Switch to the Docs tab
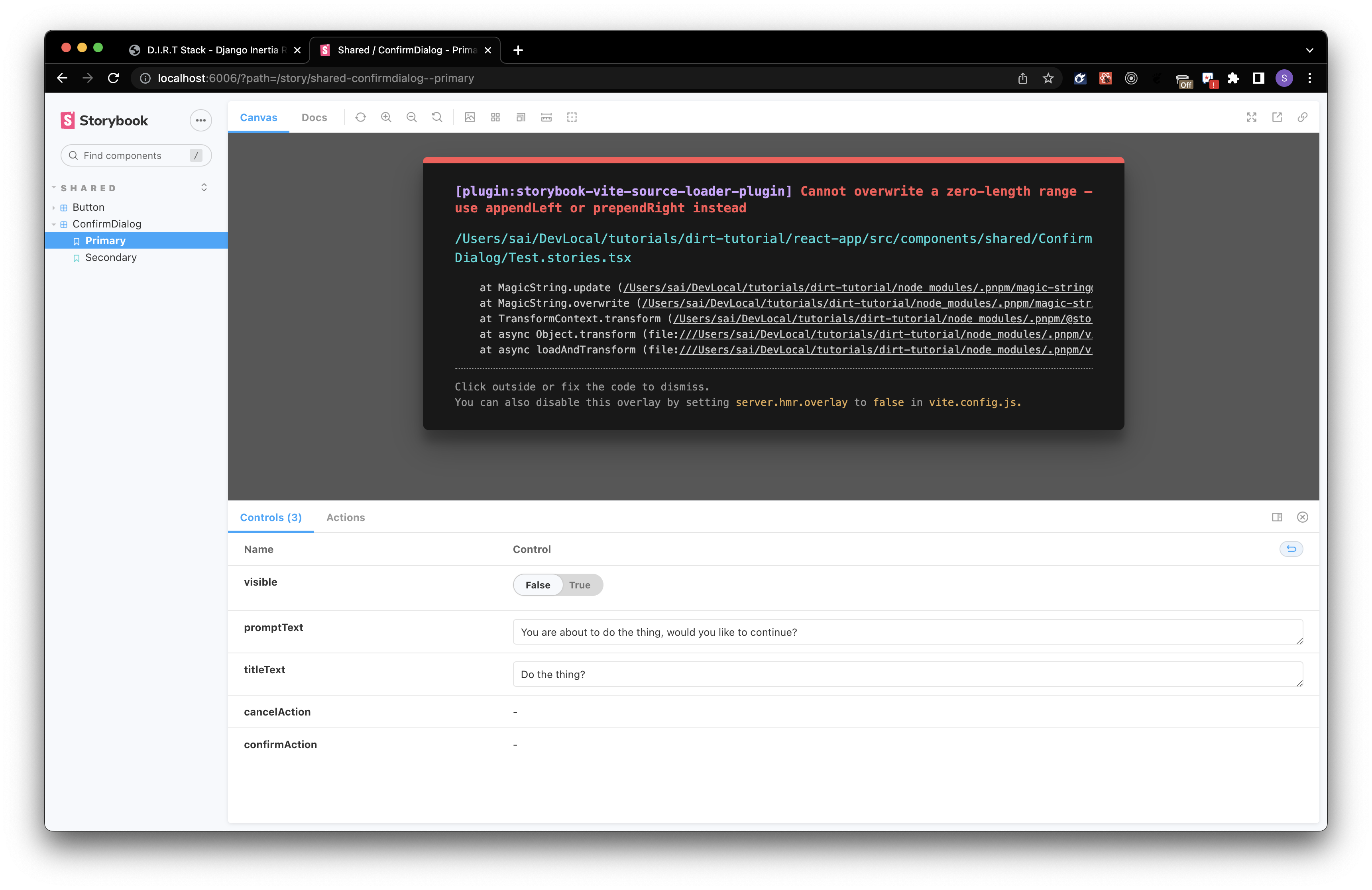Screen dimensions: 1372x890 [x=314, y=118]
